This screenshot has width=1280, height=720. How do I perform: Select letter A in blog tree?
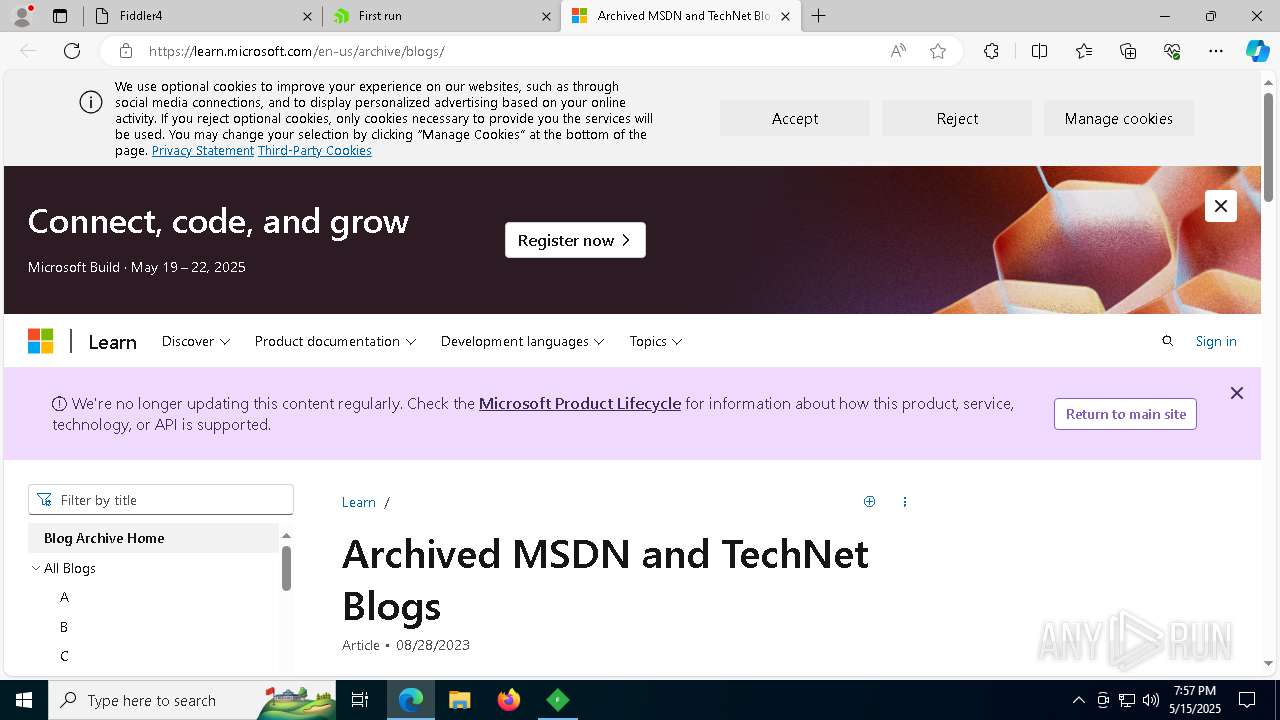pyautogui.click(x=64, y=597)
